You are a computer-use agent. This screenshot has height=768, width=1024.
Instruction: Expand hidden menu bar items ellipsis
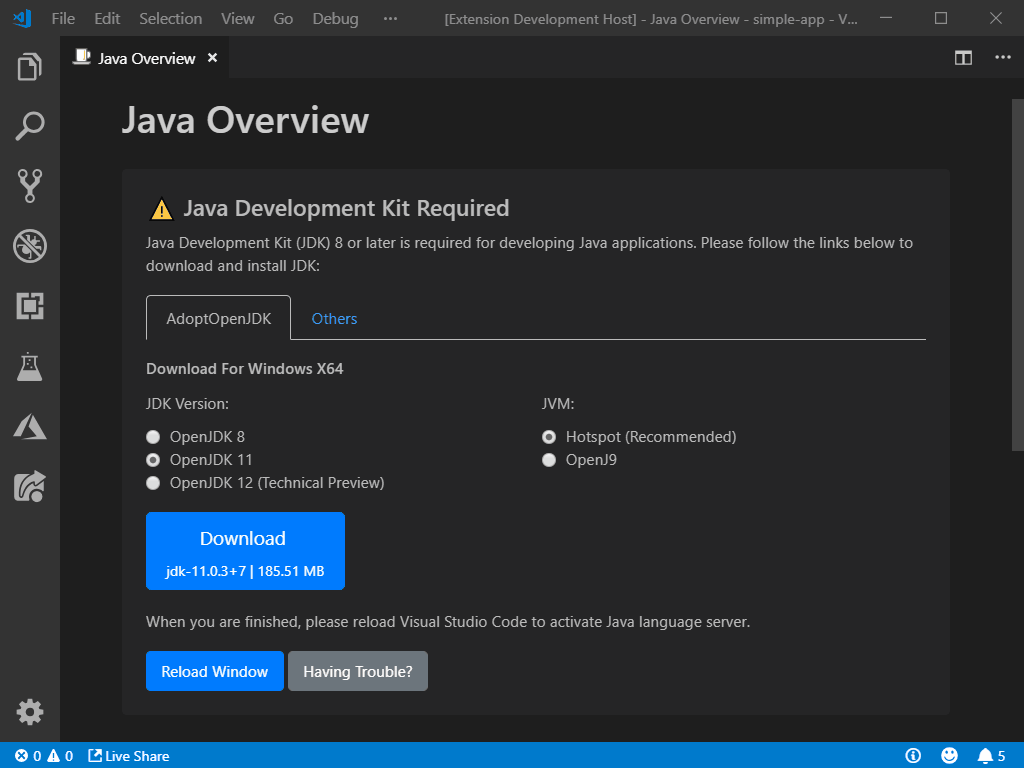pyautogui.click(x=390, y=19)
